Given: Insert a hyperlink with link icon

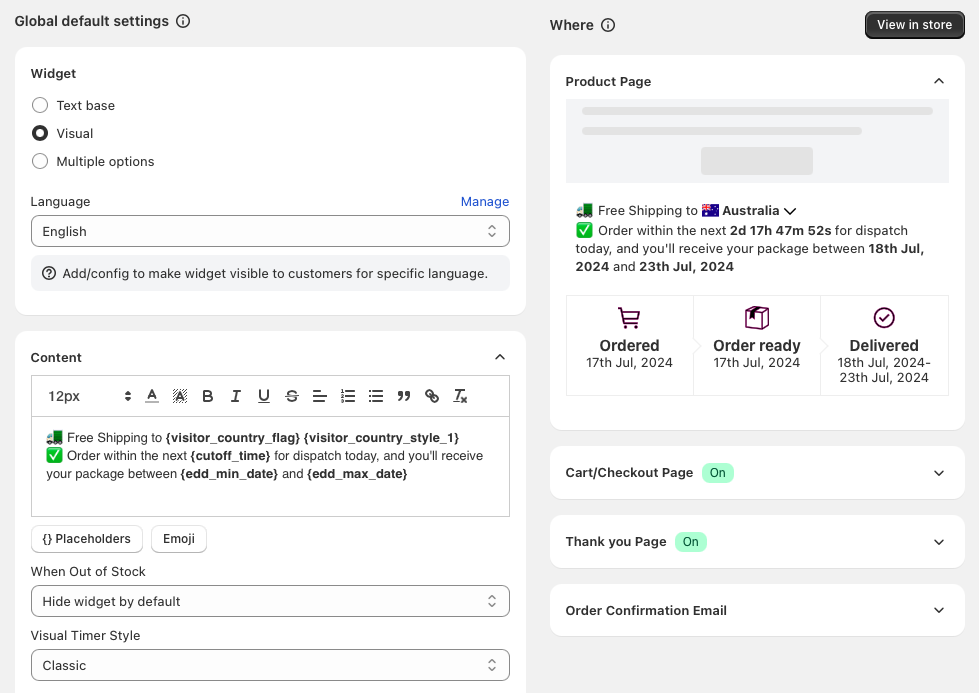Looking at the screenshot, I should pyautogui.click(x=432, y=396).
